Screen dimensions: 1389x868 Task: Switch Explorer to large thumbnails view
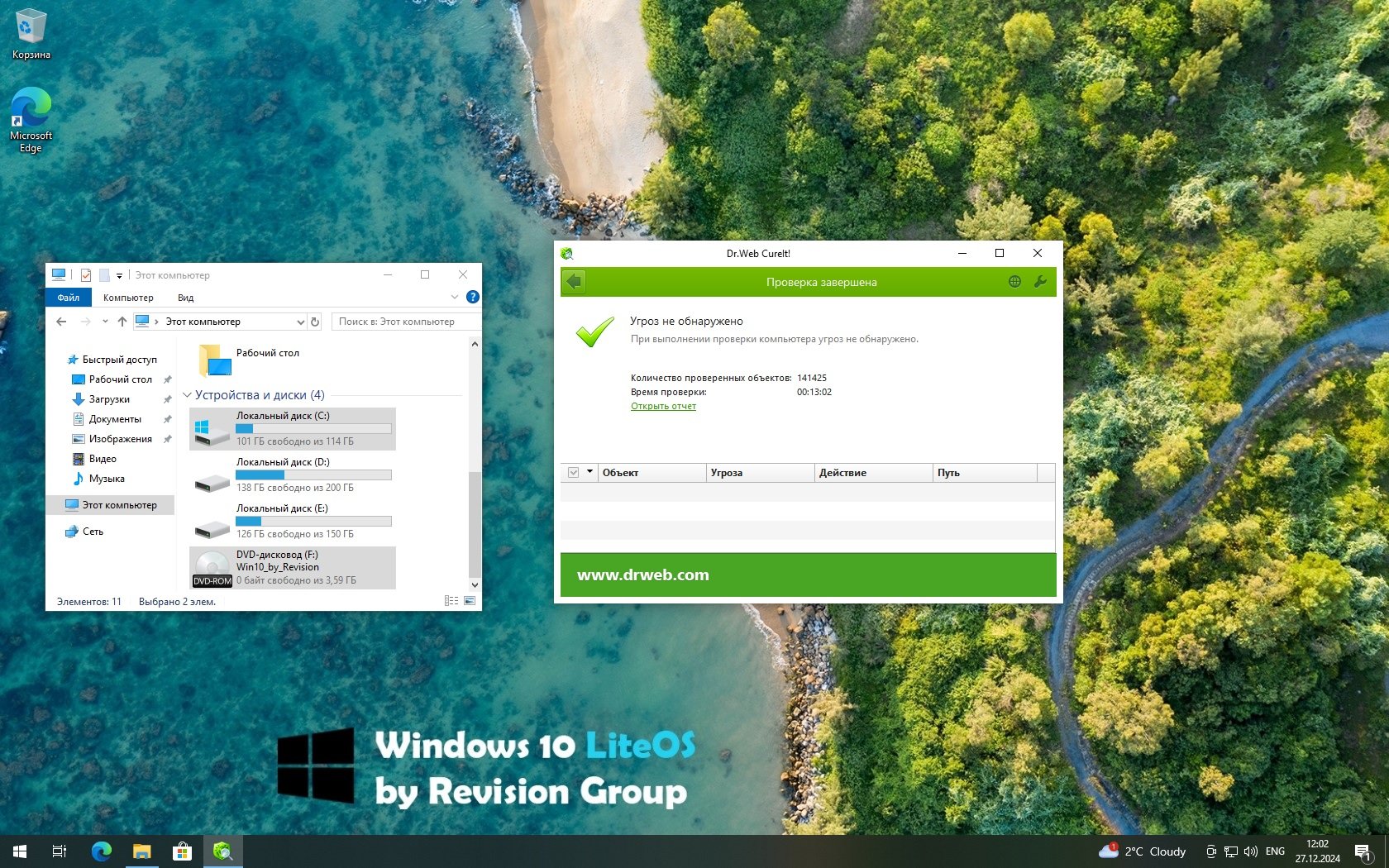[470, 601]
